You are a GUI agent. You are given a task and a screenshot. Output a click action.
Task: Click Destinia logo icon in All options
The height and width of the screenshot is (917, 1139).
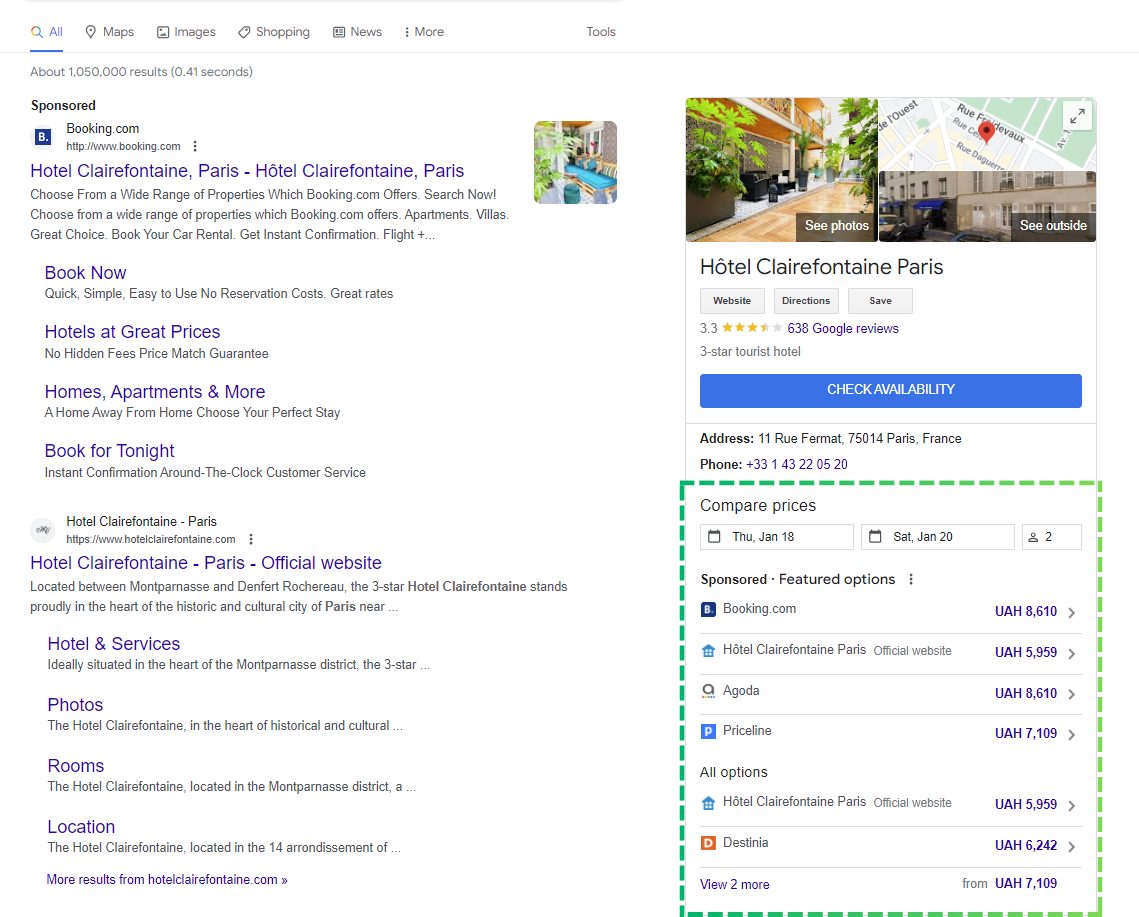(708, 843)
